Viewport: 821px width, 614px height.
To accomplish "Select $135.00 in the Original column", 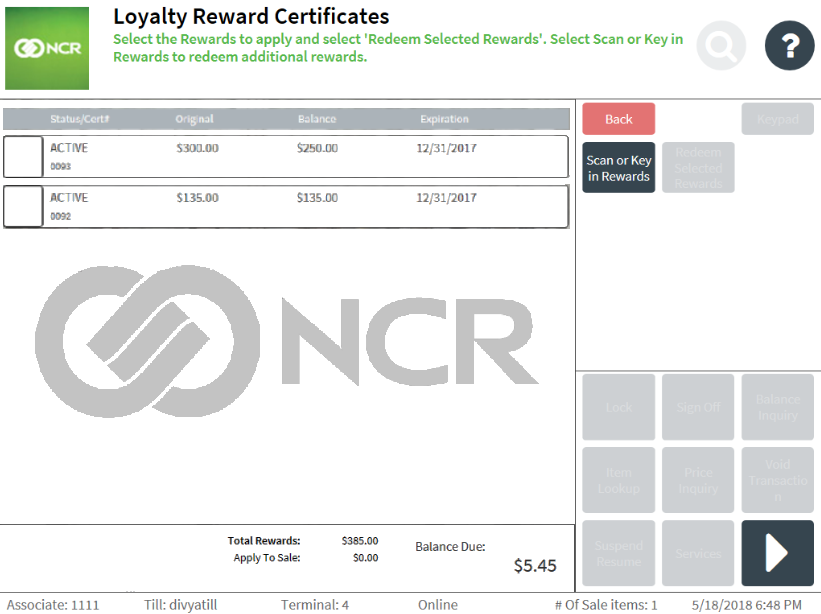I will click(x=197, y=198).
